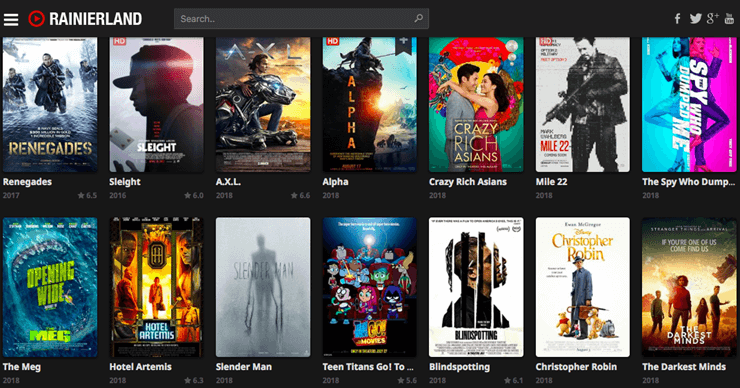Open the Crazy Rich Asians poster
Viewport: 740px width, 388px height.
(476, 104)
